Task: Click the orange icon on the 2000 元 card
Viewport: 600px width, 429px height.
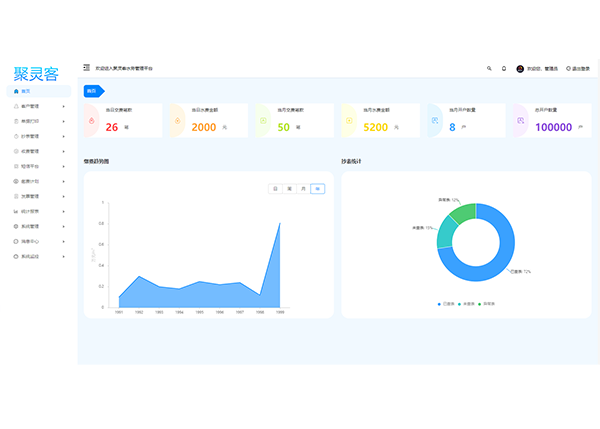Action: [178, 121]
